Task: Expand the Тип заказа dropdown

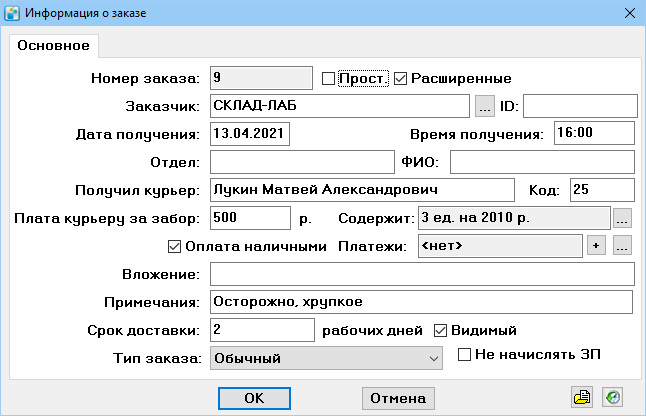Action: (x=326, y=358)
